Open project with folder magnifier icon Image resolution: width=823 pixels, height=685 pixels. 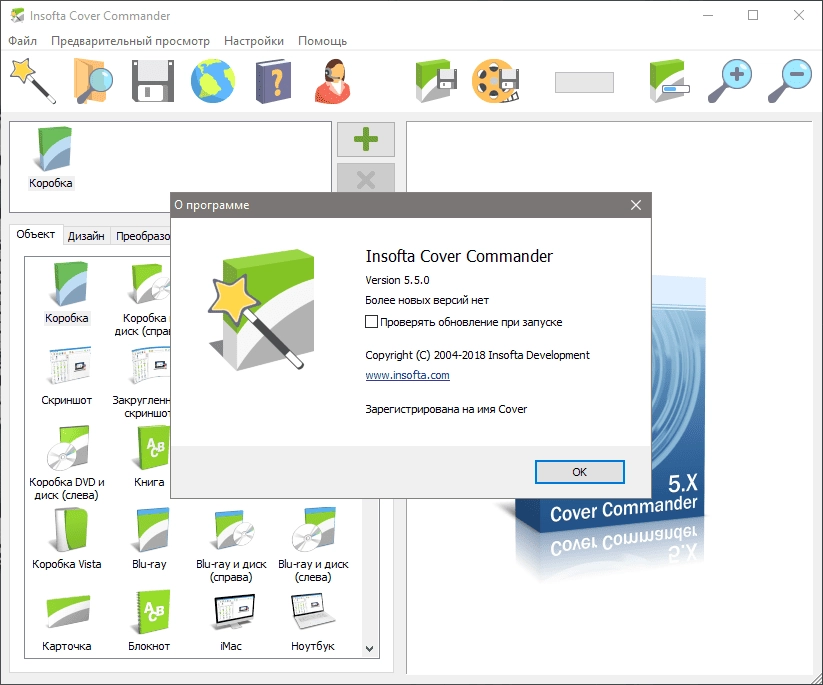pyautogui.click(x=93, y=81)
